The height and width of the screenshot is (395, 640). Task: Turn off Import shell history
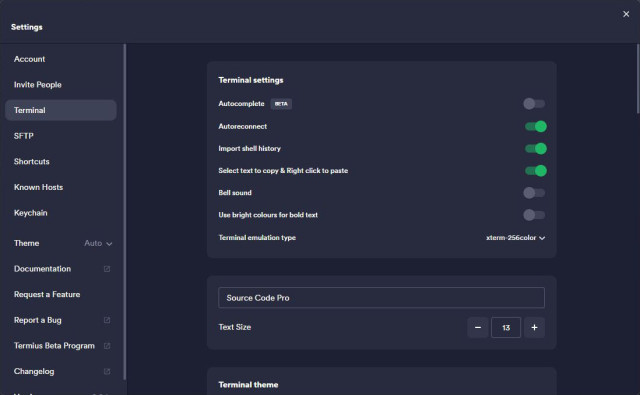click(x=536, y=149)
